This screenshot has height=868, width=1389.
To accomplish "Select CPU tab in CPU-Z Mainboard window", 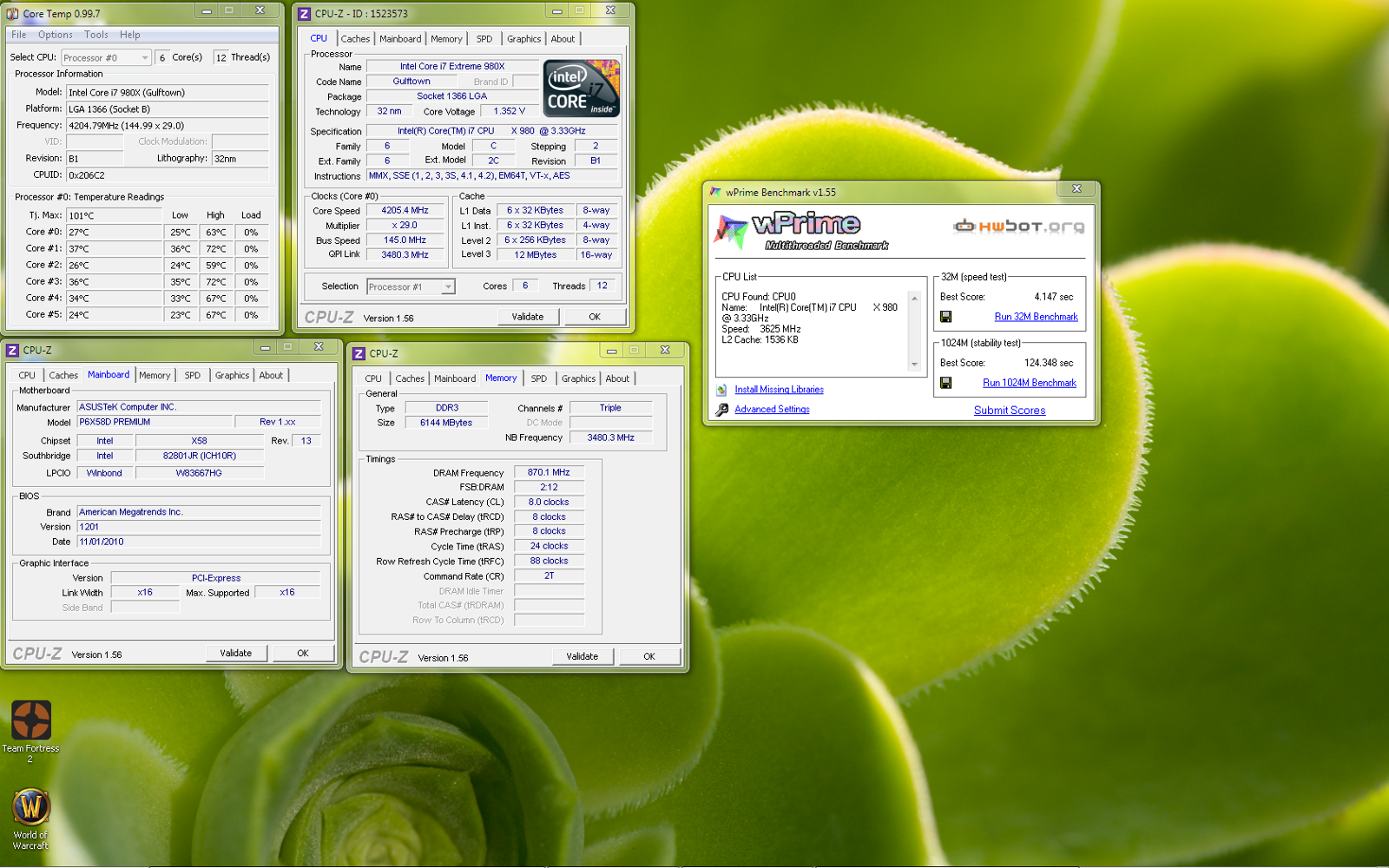I will click(x=27, y=376).
